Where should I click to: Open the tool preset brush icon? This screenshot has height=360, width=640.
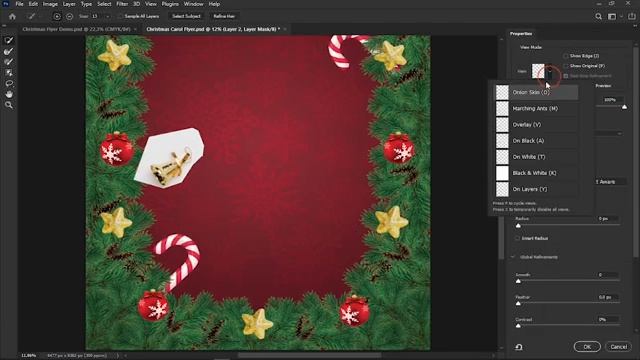click(31, 16)
